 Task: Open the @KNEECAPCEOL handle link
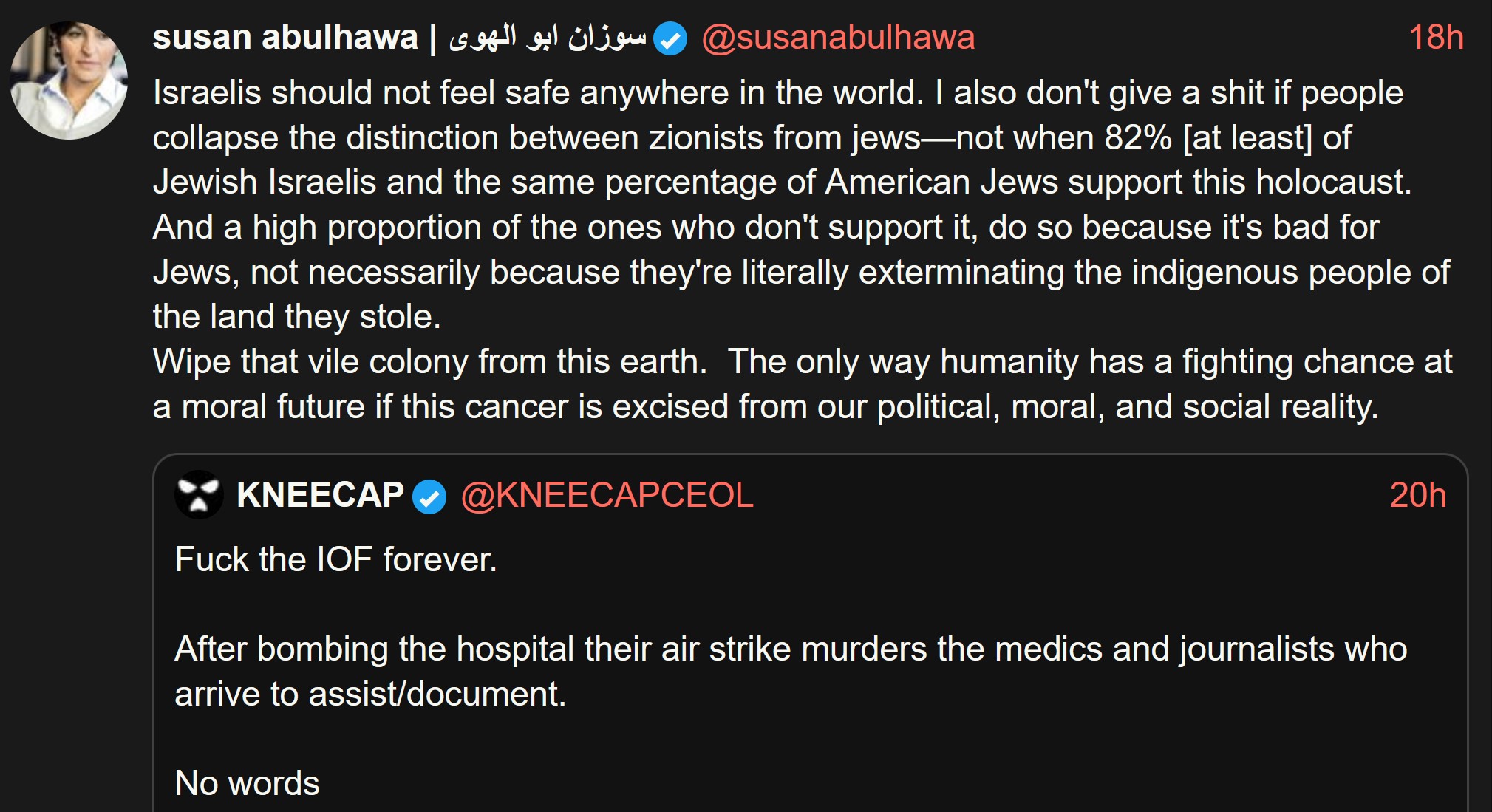click(607, 495)
